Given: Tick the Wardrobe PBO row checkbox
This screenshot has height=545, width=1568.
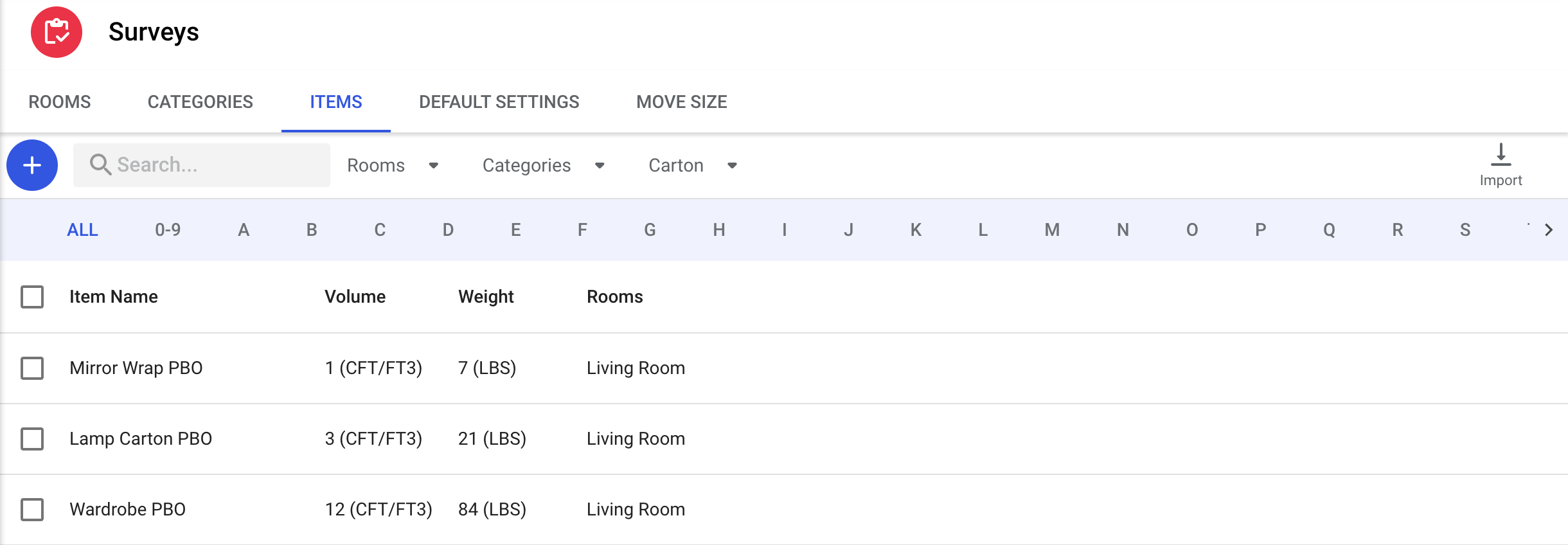Looking at the screenshot, I should click(32, 510).
